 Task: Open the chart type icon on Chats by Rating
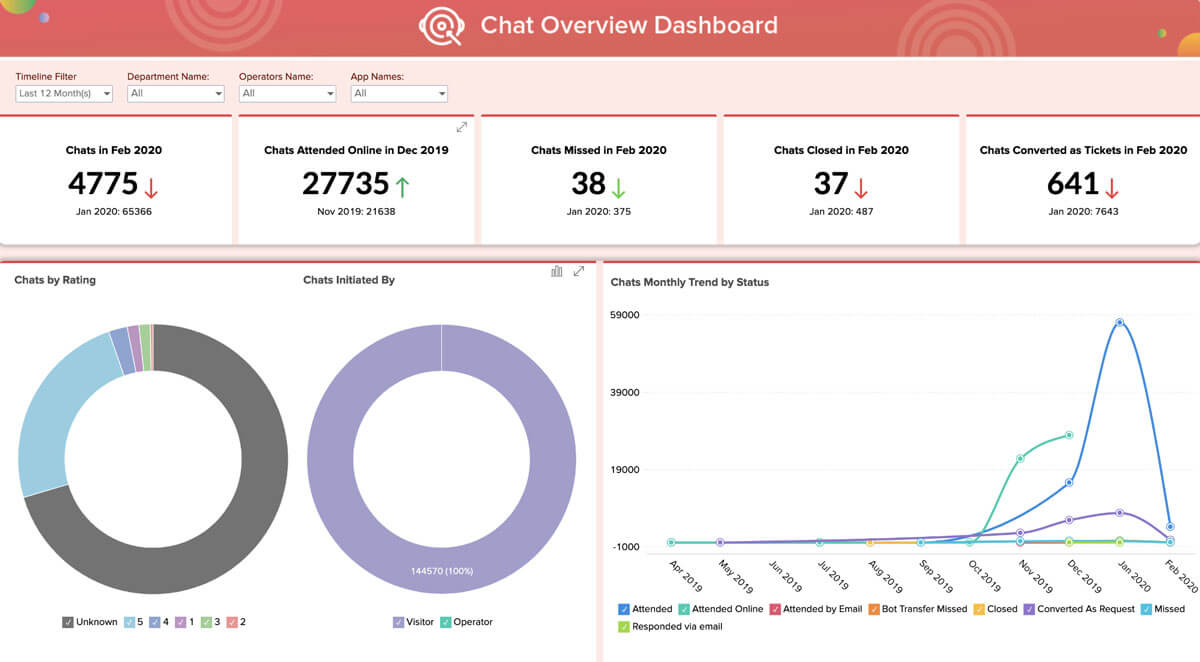point(556,271)
